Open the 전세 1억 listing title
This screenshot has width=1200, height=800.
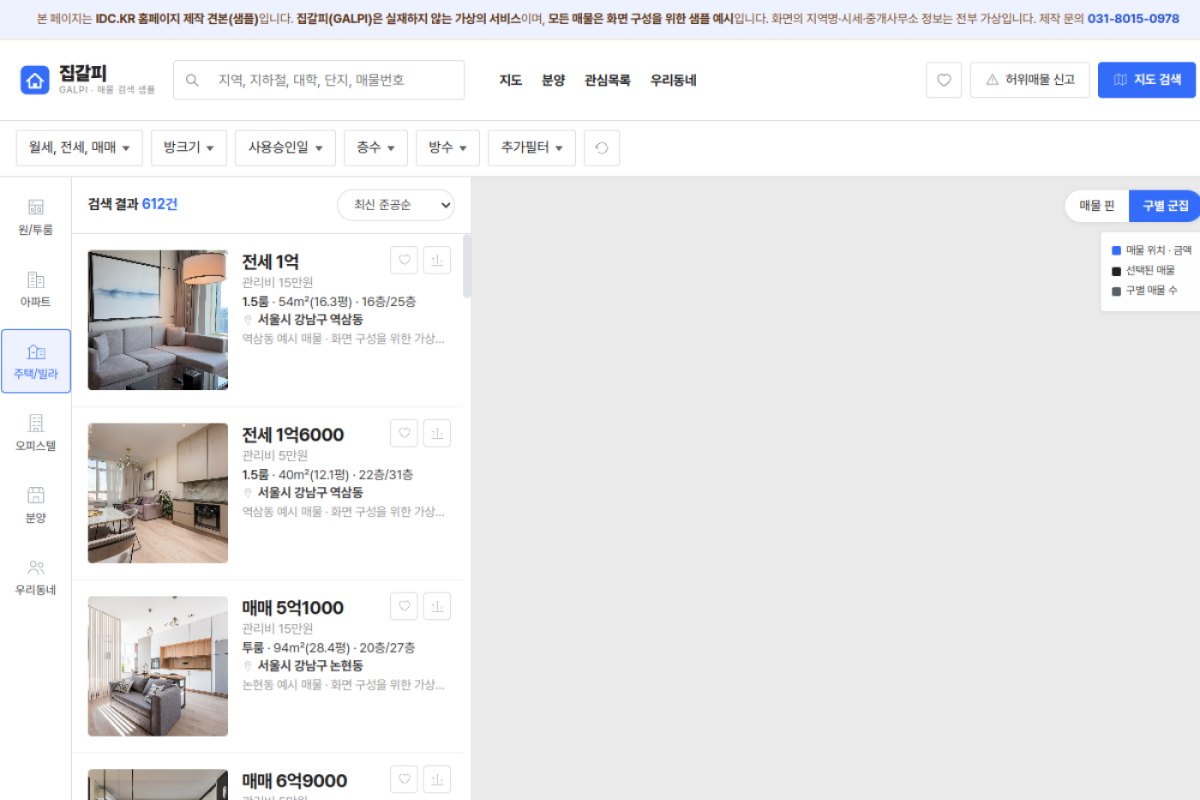point(270,262)
